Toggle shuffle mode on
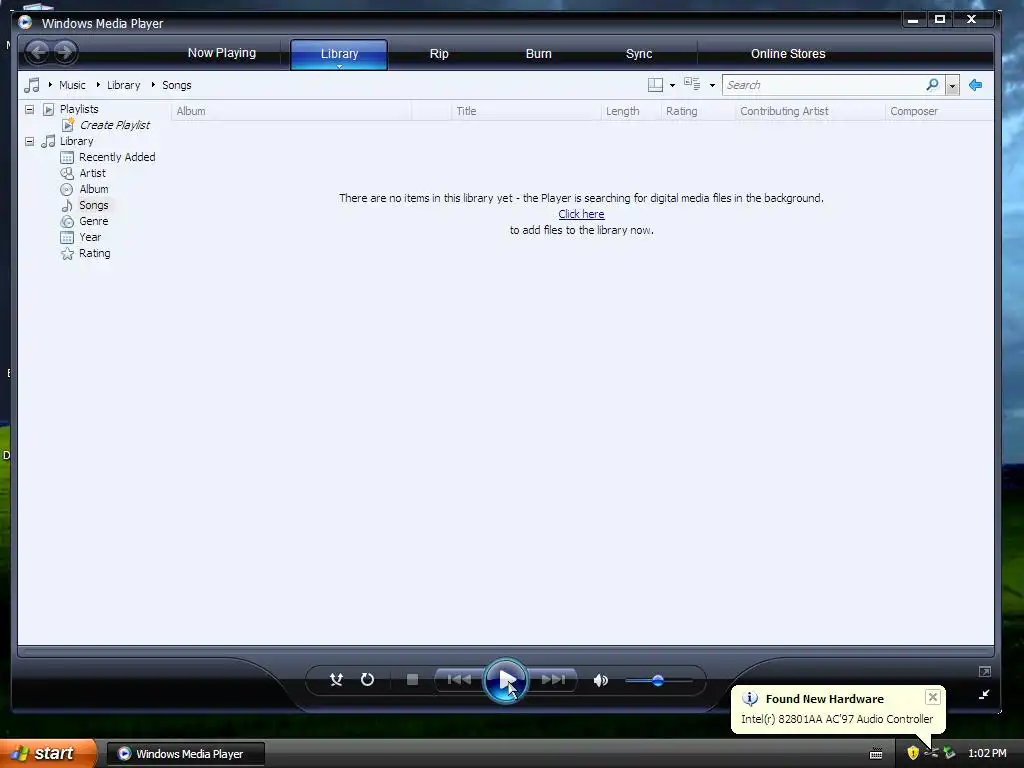 pyautogui.click(x=336, y=680)
